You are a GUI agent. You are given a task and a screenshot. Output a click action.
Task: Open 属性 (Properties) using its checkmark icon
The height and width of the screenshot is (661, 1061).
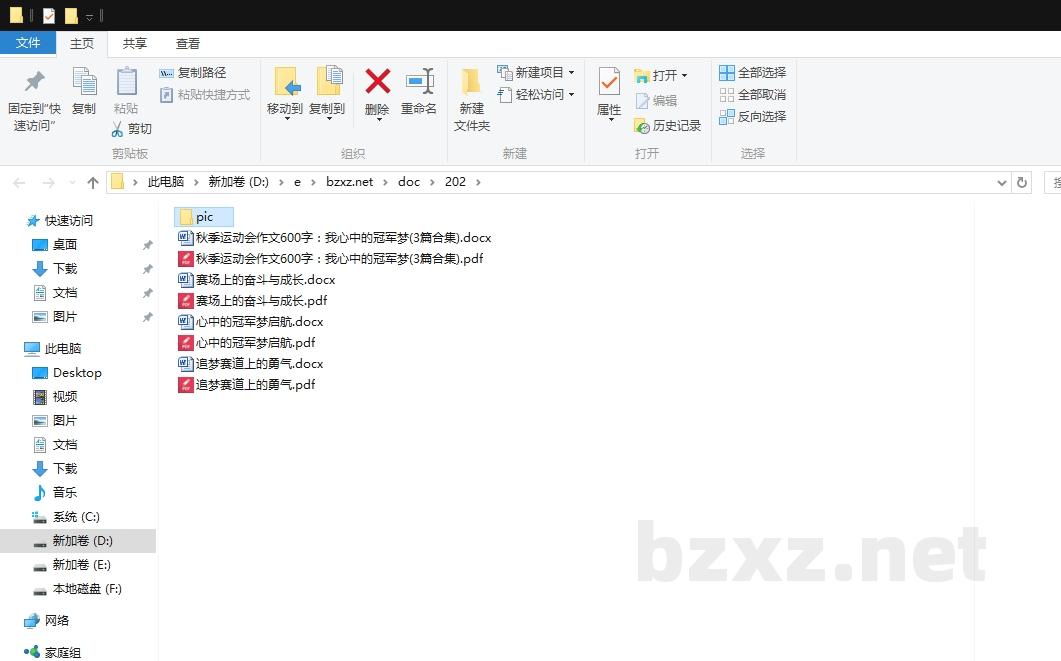609,85
